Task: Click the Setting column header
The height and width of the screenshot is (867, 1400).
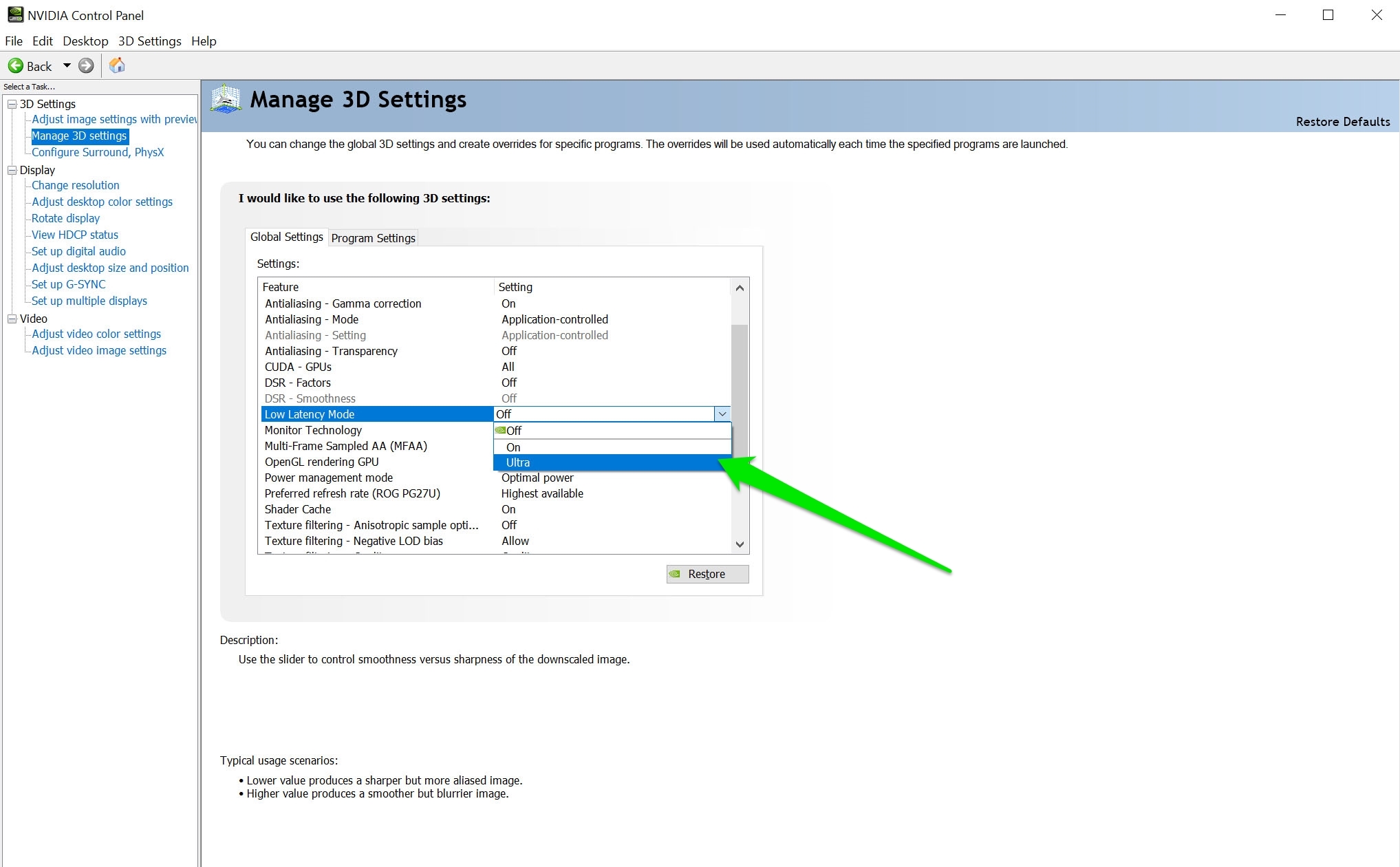Action: pyautogui.click(x=612, y=287)
